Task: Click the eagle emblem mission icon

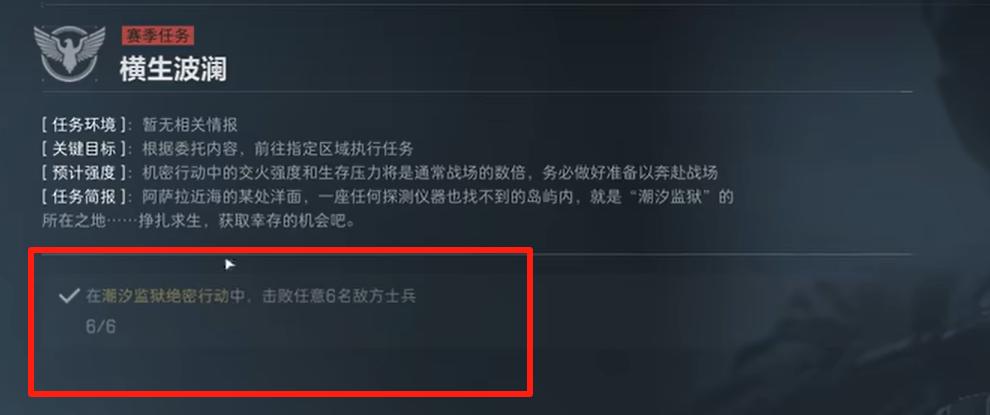Action: click(69, 53)
